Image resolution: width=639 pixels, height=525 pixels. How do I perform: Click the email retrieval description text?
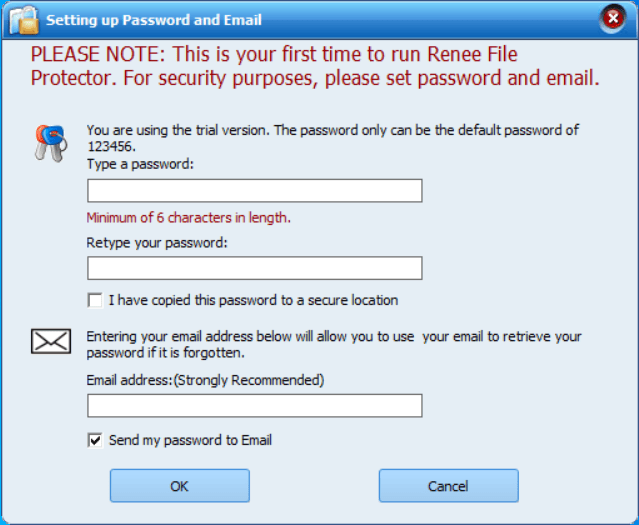(334, 344)
